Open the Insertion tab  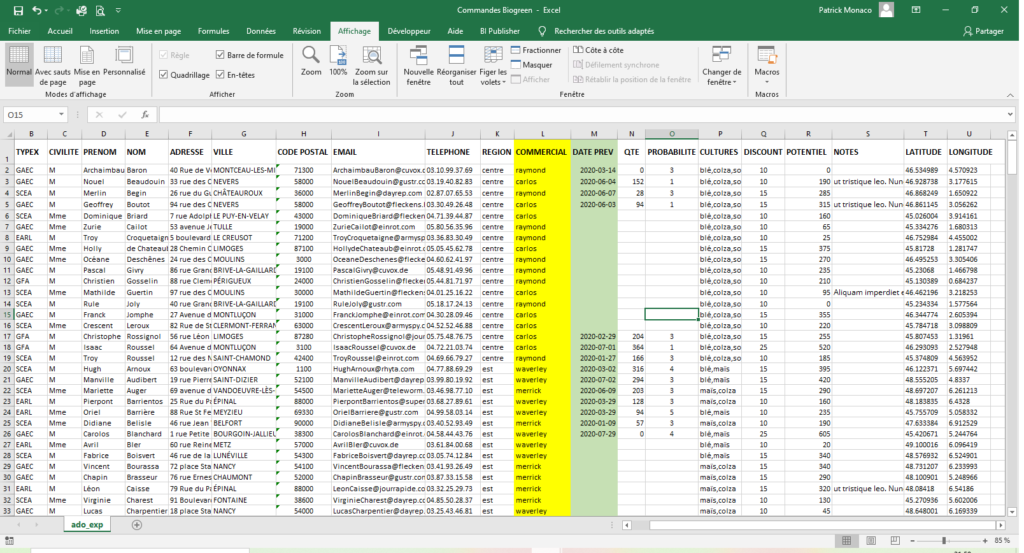pos(104,31)
